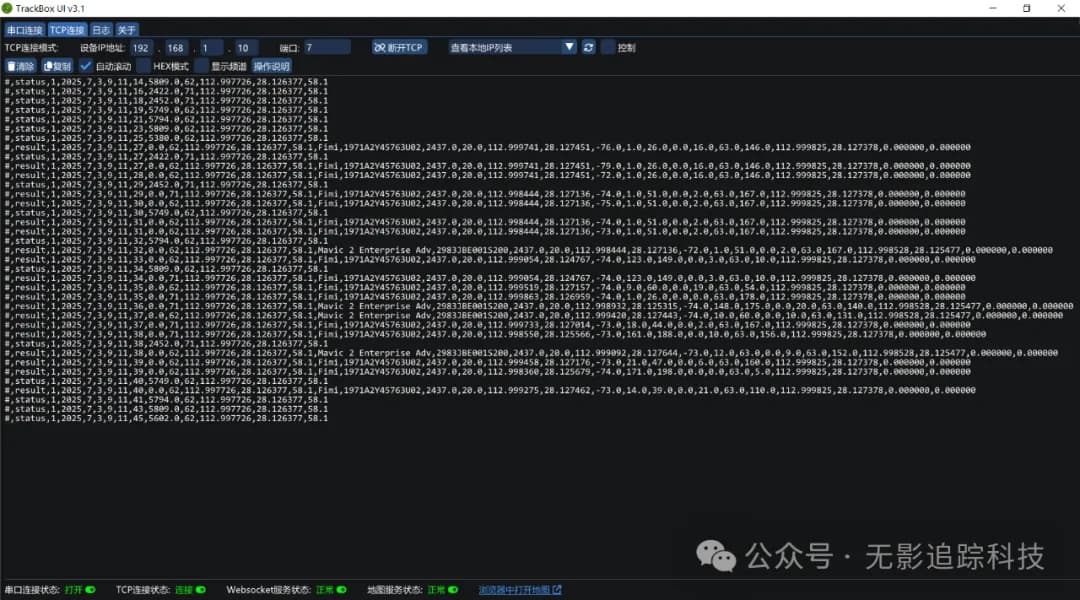Open the 关于 about tab
The height and width of the screenshot is (600, 1080).
(x=127, y=30)
